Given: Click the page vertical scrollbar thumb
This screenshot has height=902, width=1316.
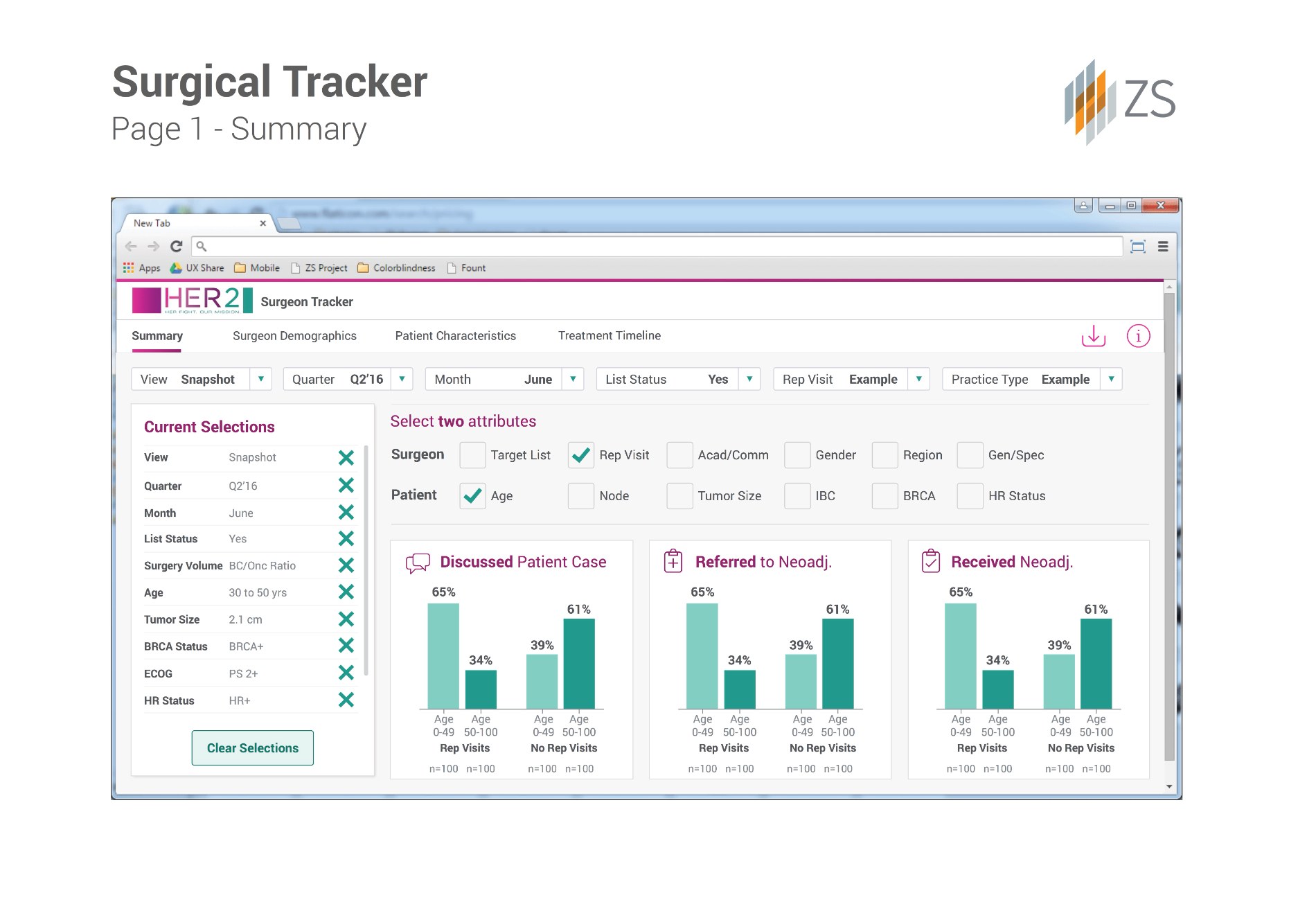Looking at the screenshot, I should [x=1169, y=527].
